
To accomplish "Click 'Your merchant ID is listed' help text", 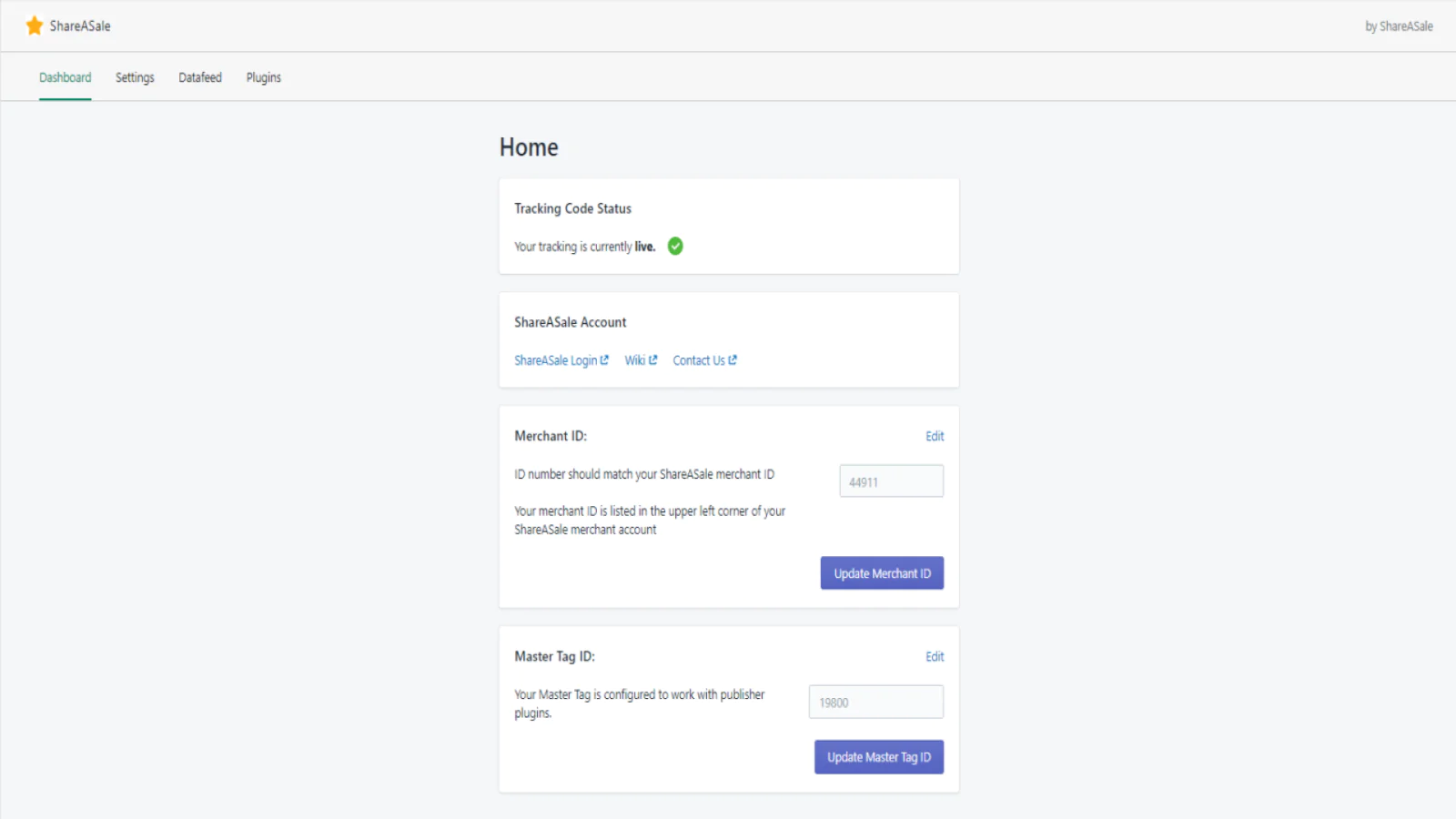I will coord(650,521).
